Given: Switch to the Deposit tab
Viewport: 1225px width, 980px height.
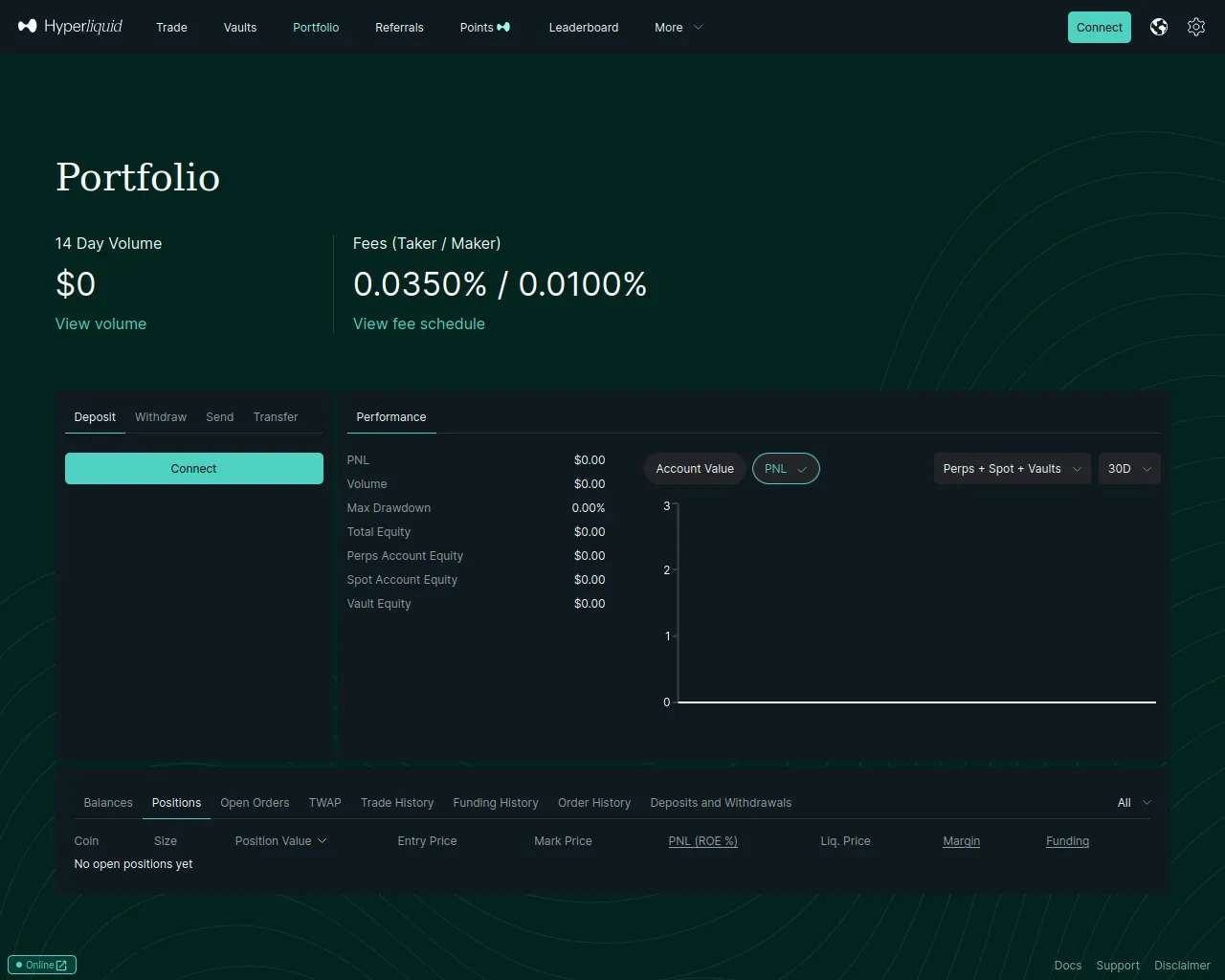Looking at the screenshot, I should 95,417.
